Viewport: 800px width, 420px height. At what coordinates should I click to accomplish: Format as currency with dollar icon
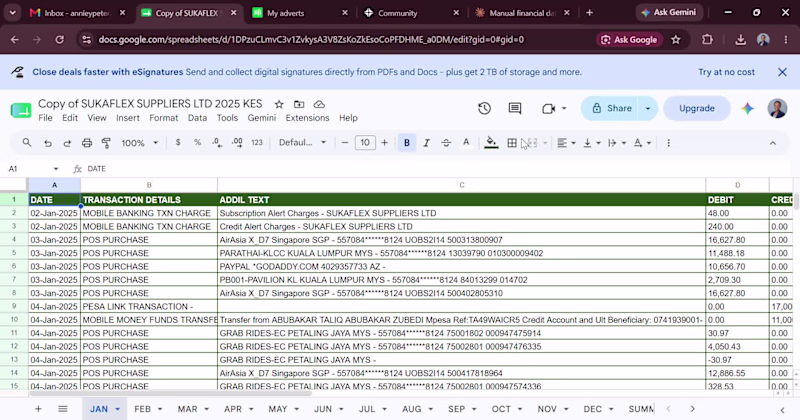(x=178, y=143)
